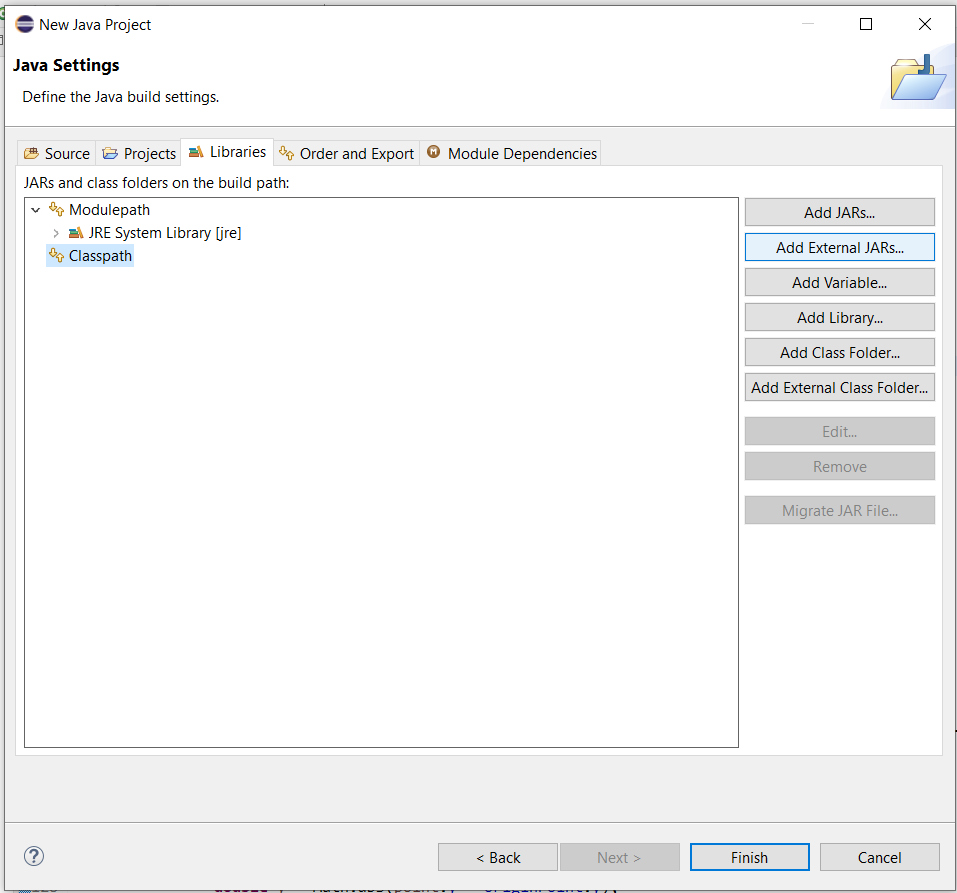Expand the JRE System Library node
This screenshot has height=893, width=957.
(56, 233)
